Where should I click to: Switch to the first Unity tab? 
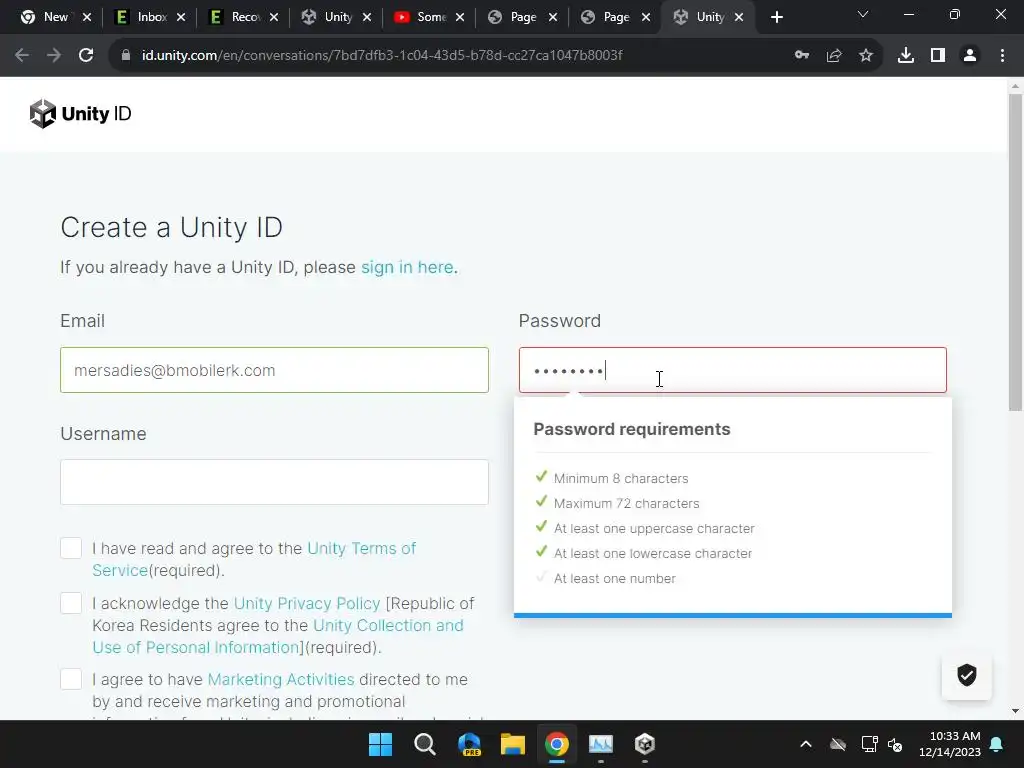336,17
